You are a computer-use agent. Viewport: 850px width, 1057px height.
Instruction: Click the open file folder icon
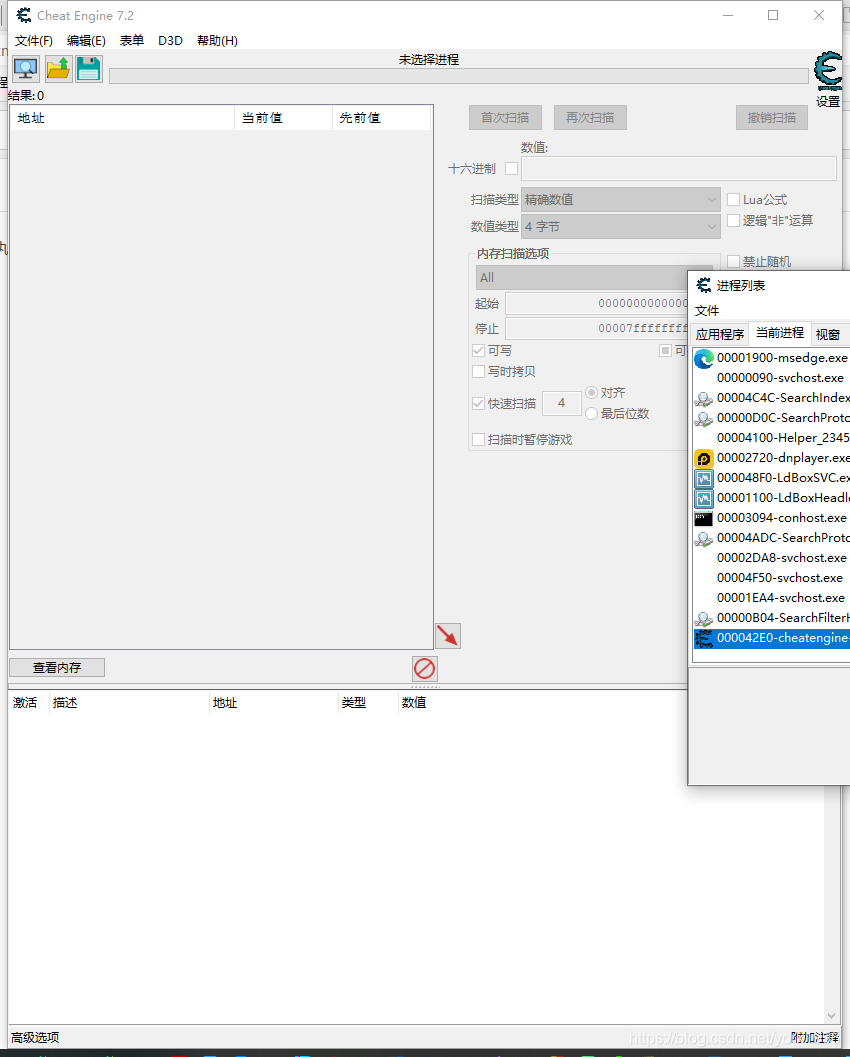[58, 69]
